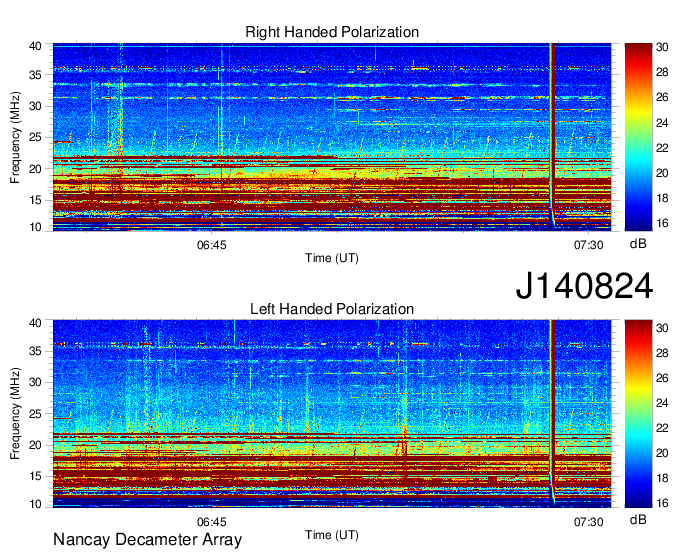The width and height of the screenshot is (680, 552).
Task: Click the 26 dB tick on Right Handed colorbar
Action: 662,98
